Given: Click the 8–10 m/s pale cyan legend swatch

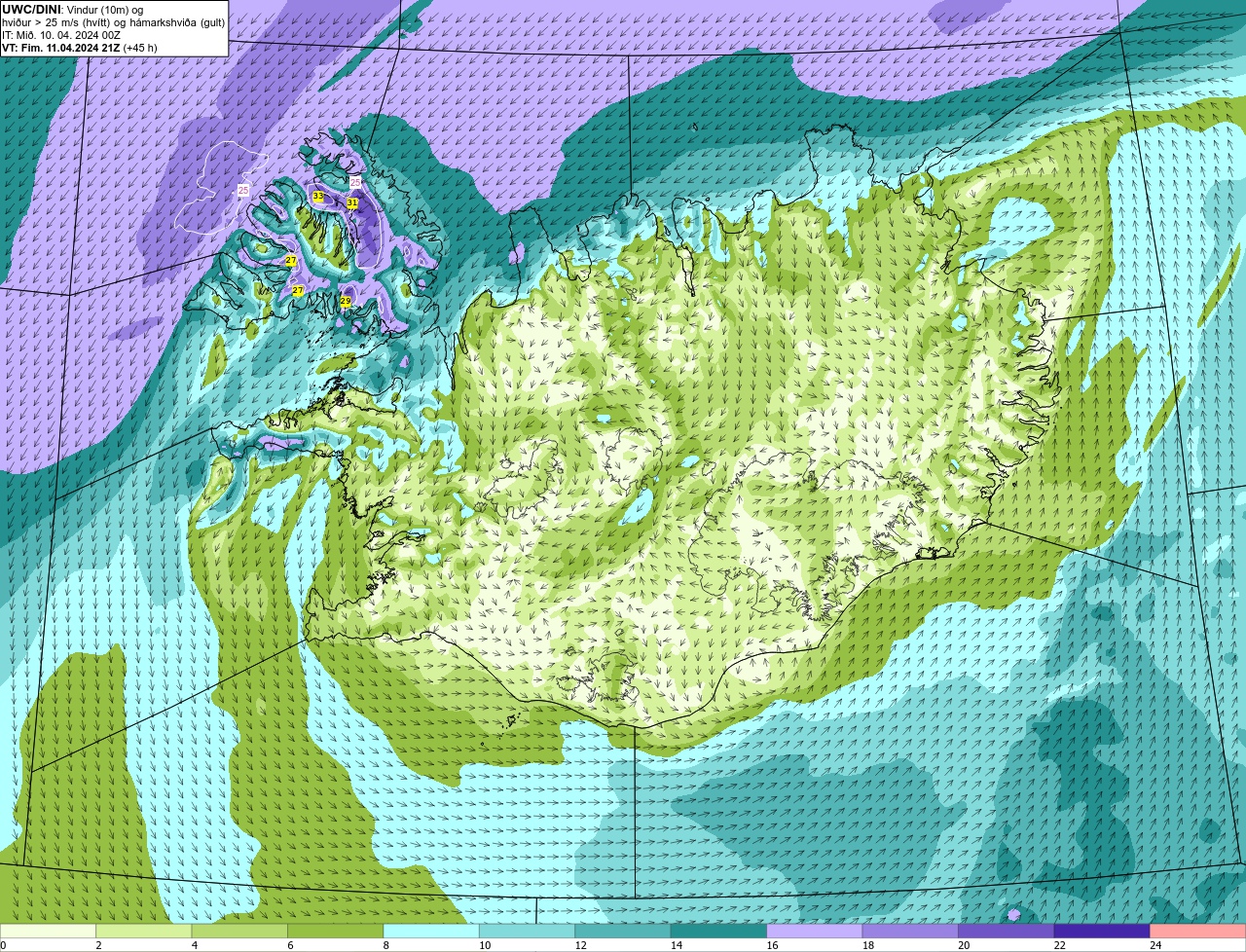Looking at the screenshot, I should pos(432,931).
